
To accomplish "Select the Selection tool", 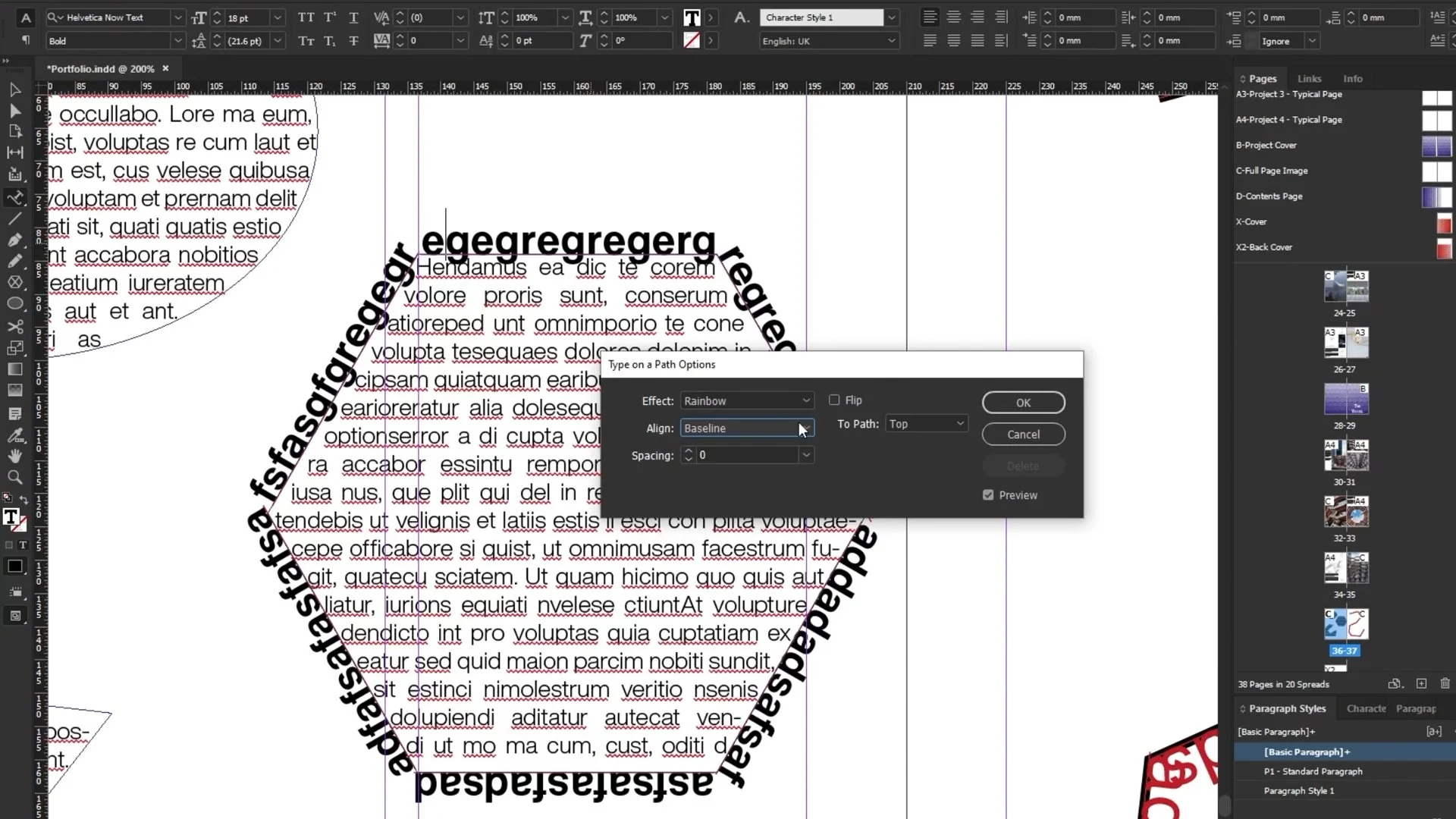I will 14,89.
